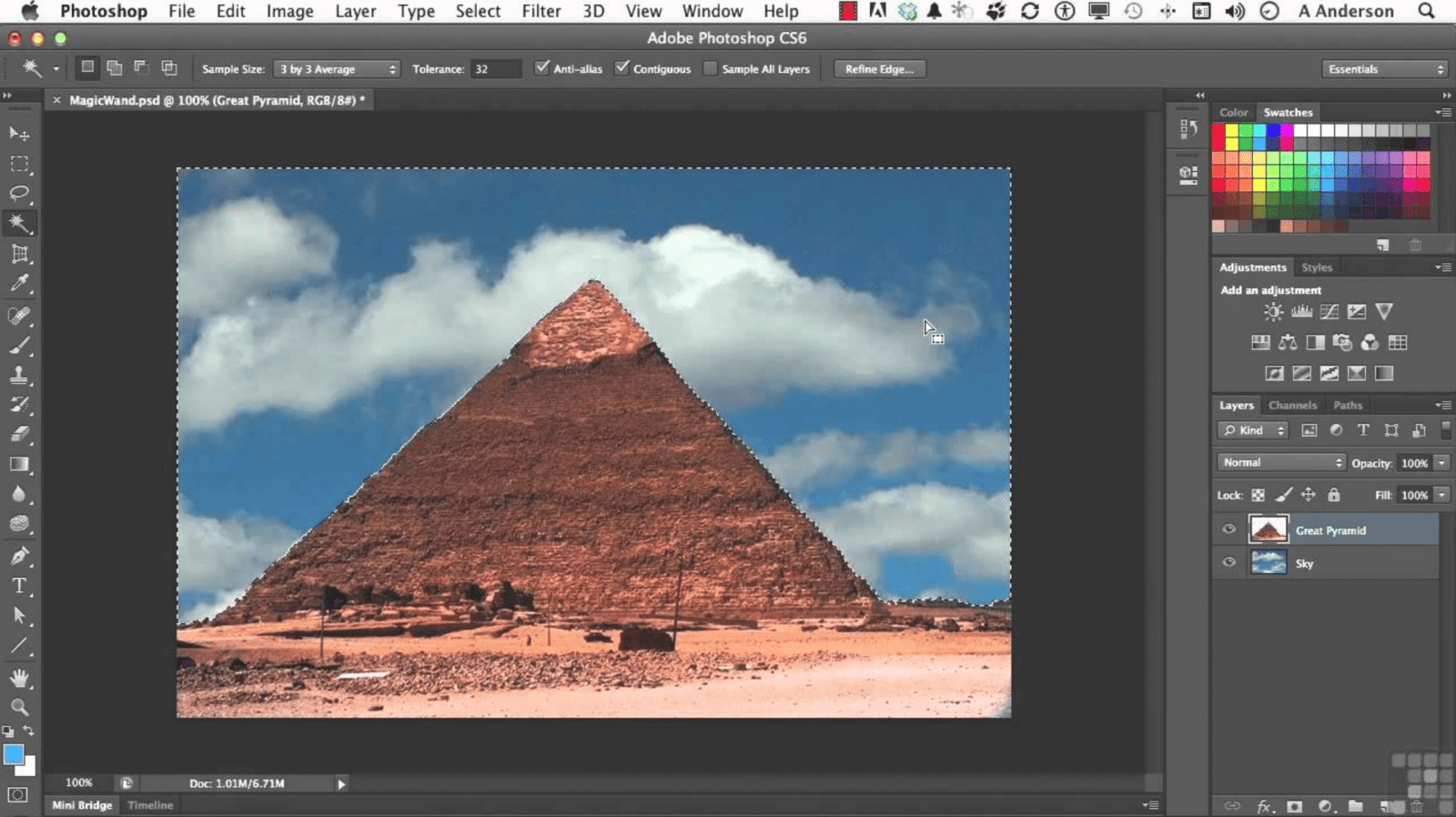Image resolution: width=1456 pixels, height=817 pixels.
Task: Add a Brightness/Contrast adjustment
Action: tap(1273, 312)
